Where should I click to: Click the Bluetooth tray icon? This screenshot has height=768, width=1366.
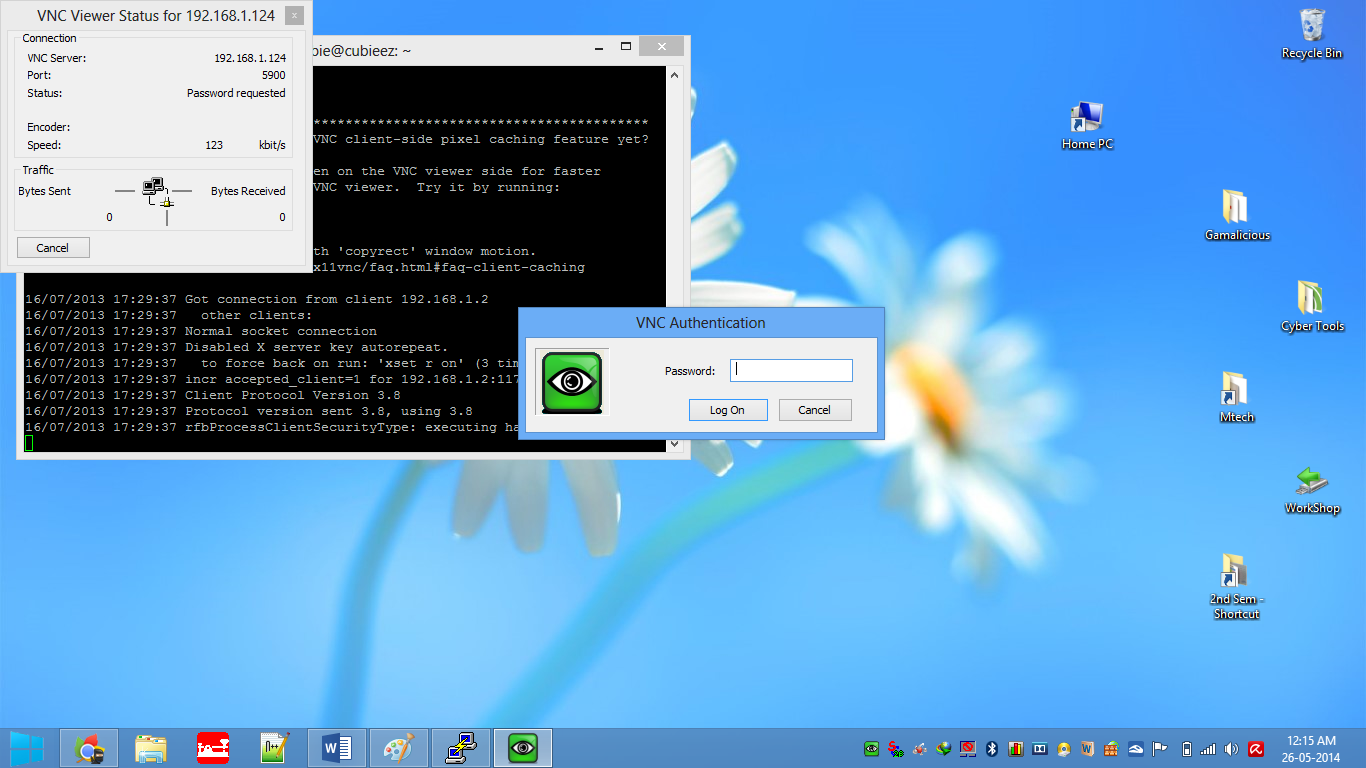991,749
